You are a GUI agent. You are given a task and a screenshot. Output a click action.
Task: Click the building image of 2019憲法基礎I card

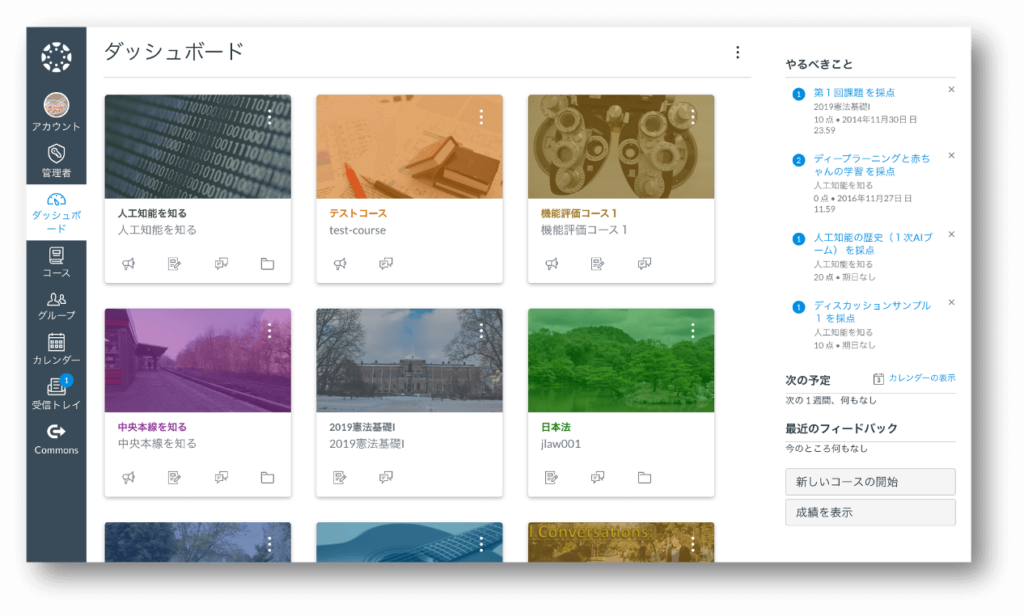[409, 361]
